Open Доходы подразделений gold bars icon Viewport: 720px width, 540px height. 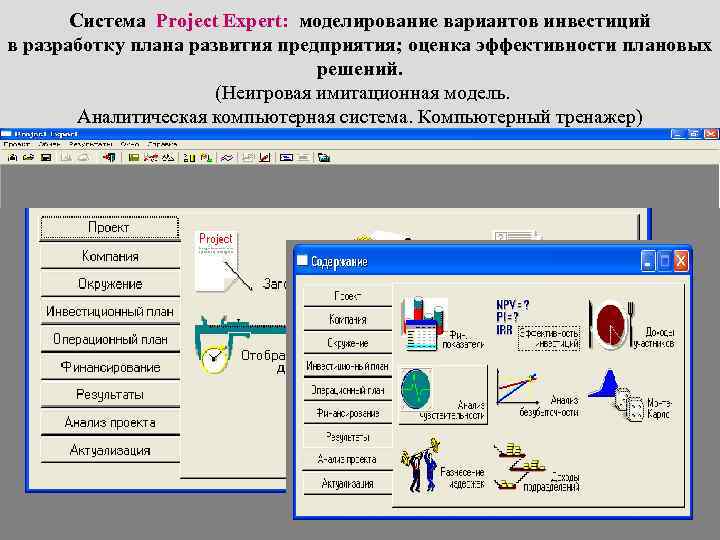(536, 467)
